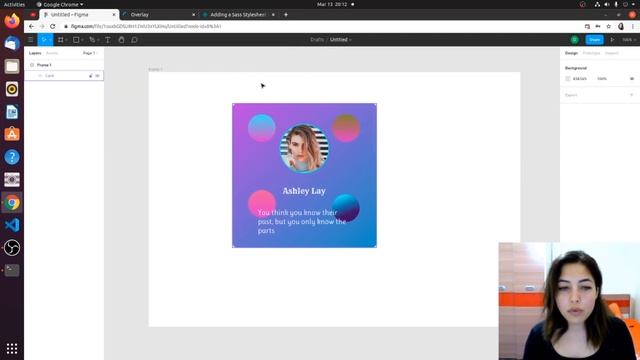Open the shape tools dropdown arrow
Screen dimensions: 640x360
coord(82,40)
